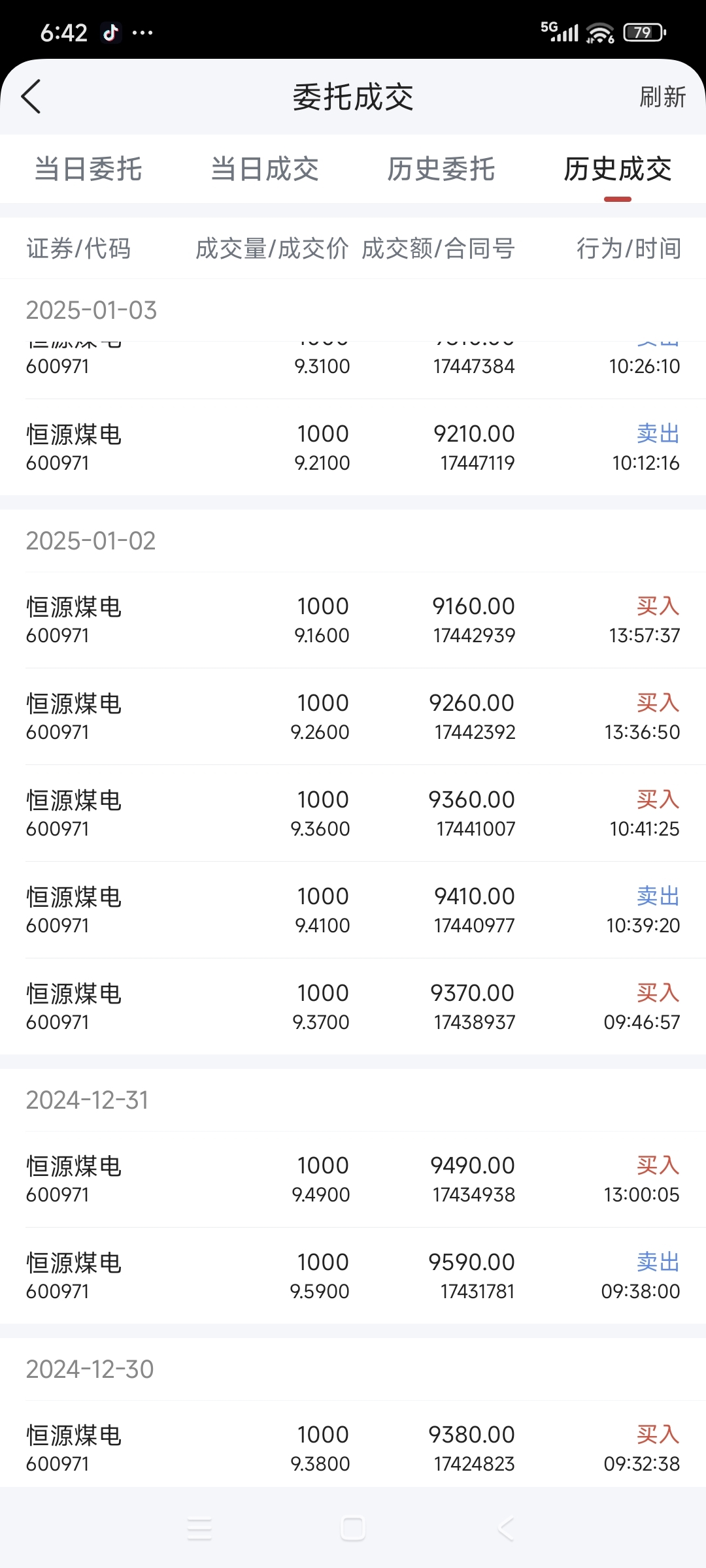Open the 13:57:37 buy trade at 9.1600
This screenshot has width=706, height=1568.
(353, 620)
